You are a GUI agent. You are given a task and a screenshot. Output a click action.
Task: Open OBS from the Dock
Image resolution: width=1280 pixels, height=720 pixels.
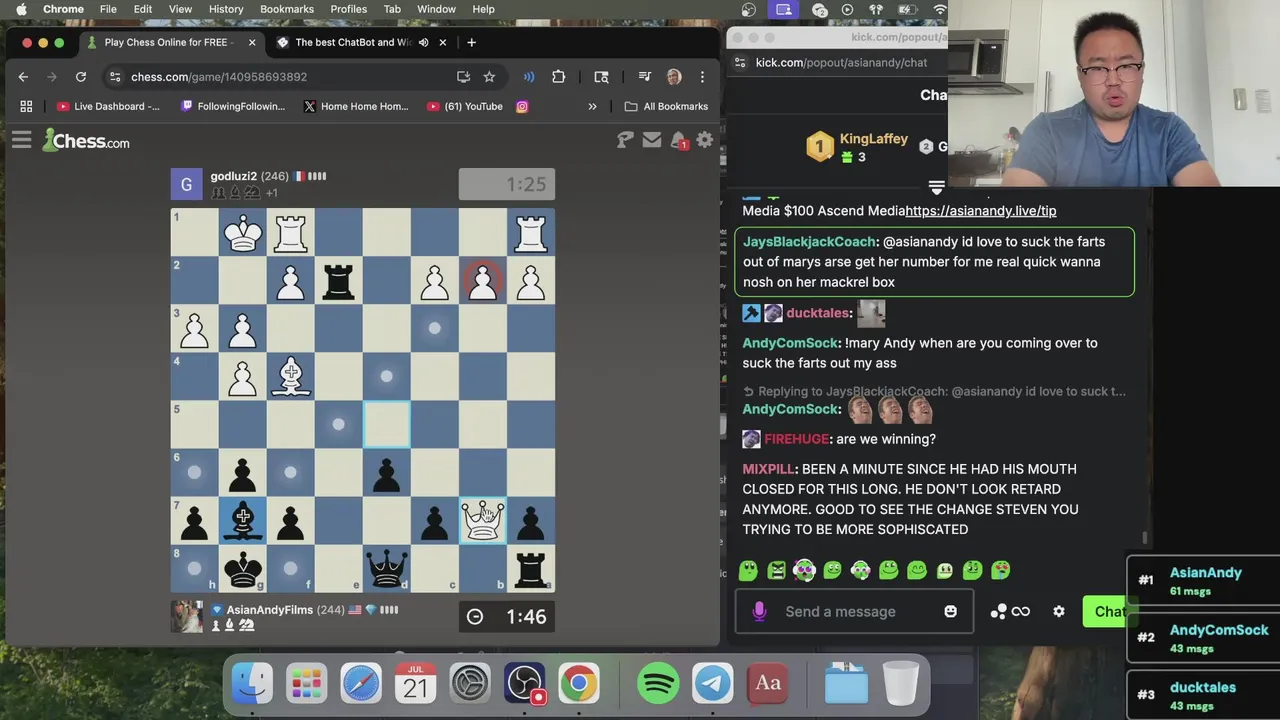click(524, 684)
